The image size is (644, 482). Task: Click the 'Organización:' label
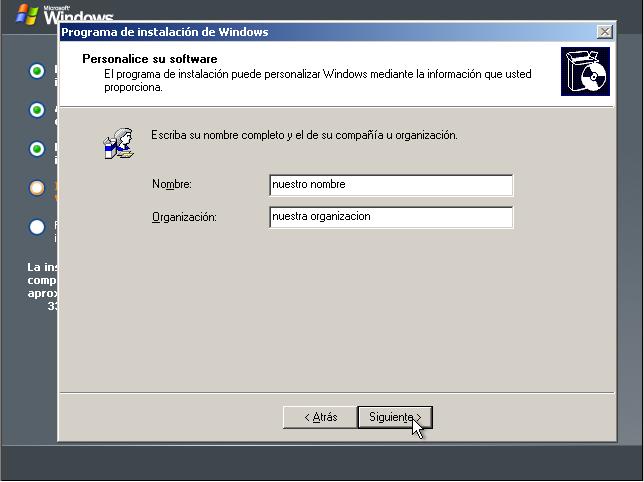(184, 217)
